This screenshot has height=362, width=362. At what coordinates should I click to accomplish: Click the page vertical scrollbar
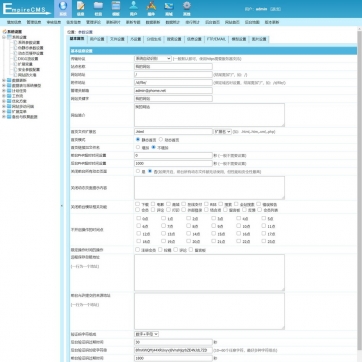click(x=359, y=193)
